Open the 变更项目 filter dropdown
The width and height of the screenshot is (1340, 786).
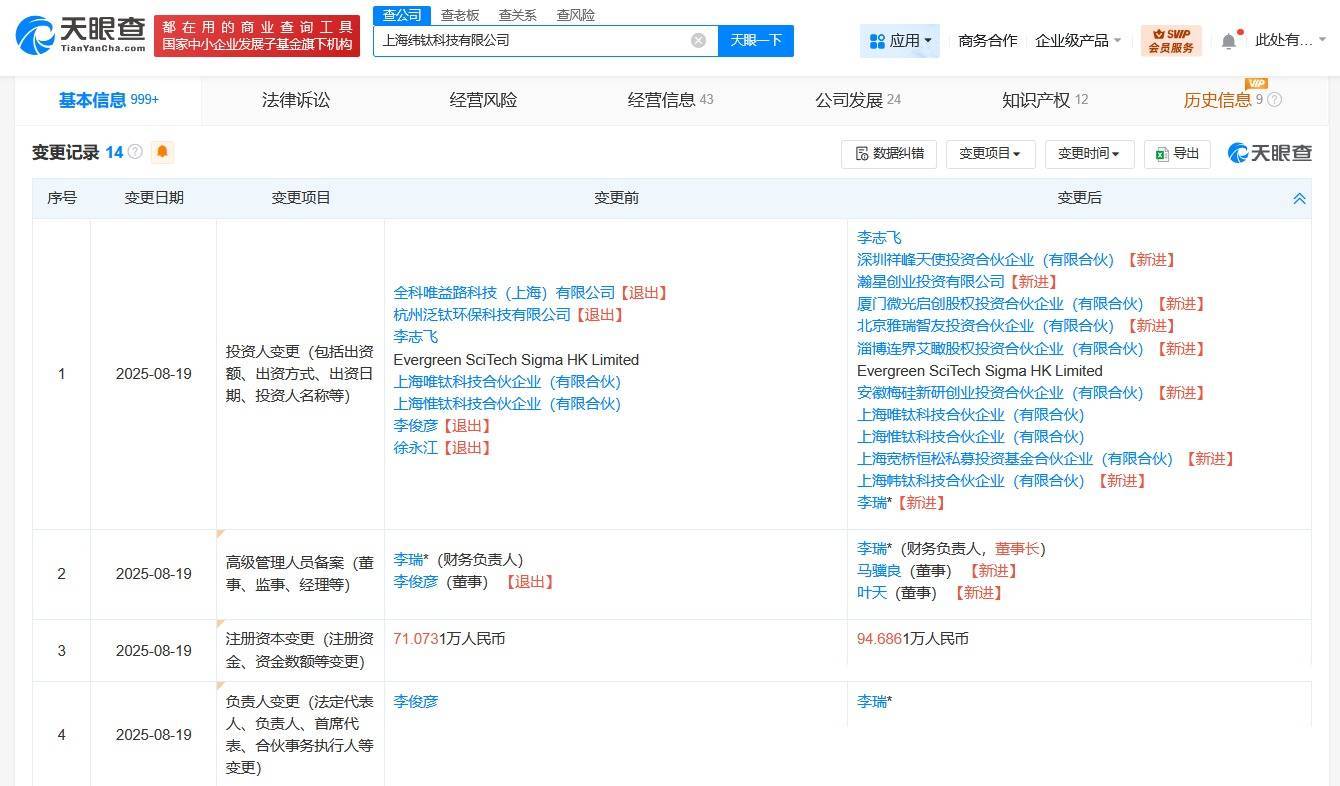coord(990,153)
